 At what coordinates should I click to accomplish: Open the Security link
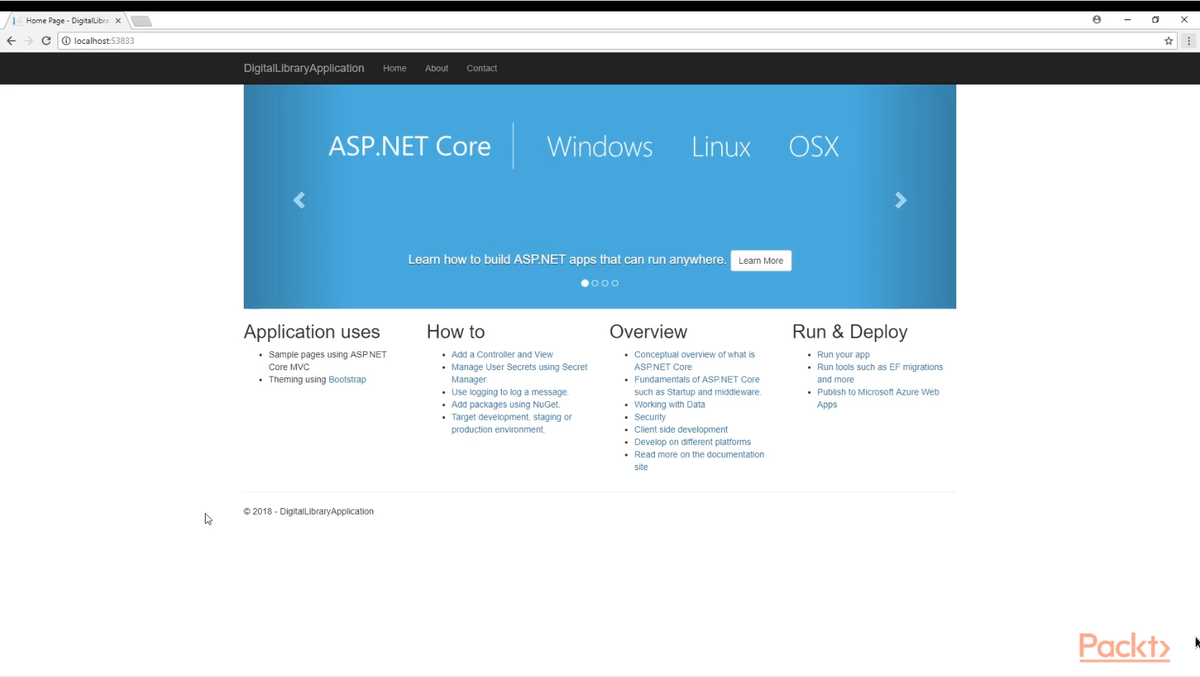pos(650,417)
